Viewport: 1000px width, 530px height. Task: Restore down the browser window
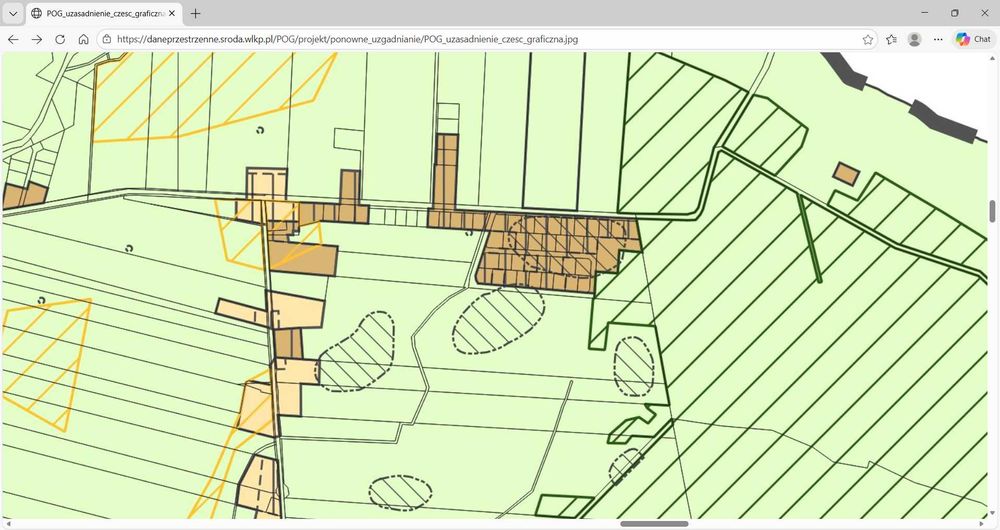(955, 13)
